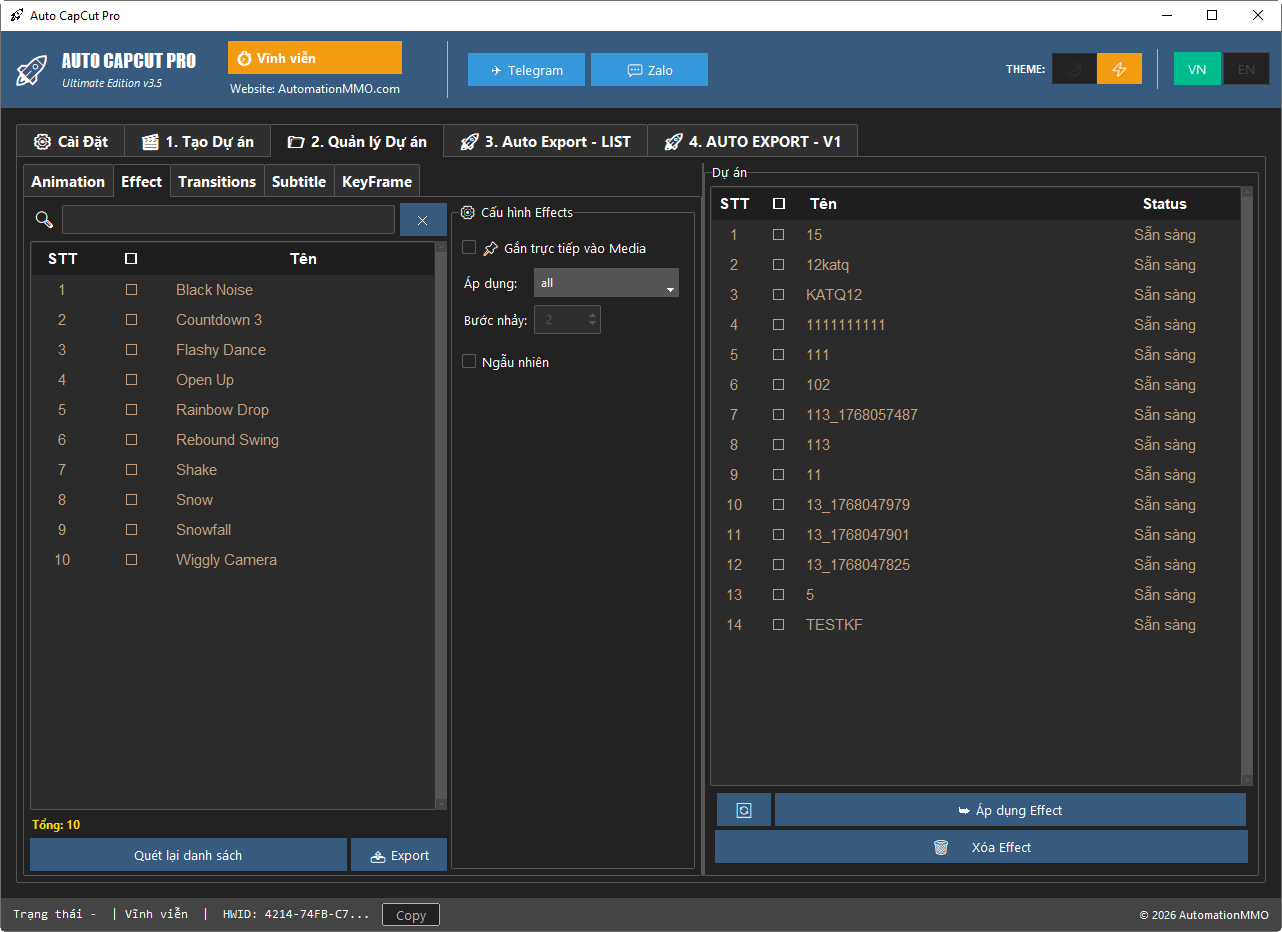Switch to the KeyFrame sub-tab
The image size is (1282, 932).
pyautogui.click(x=377, y=181)
